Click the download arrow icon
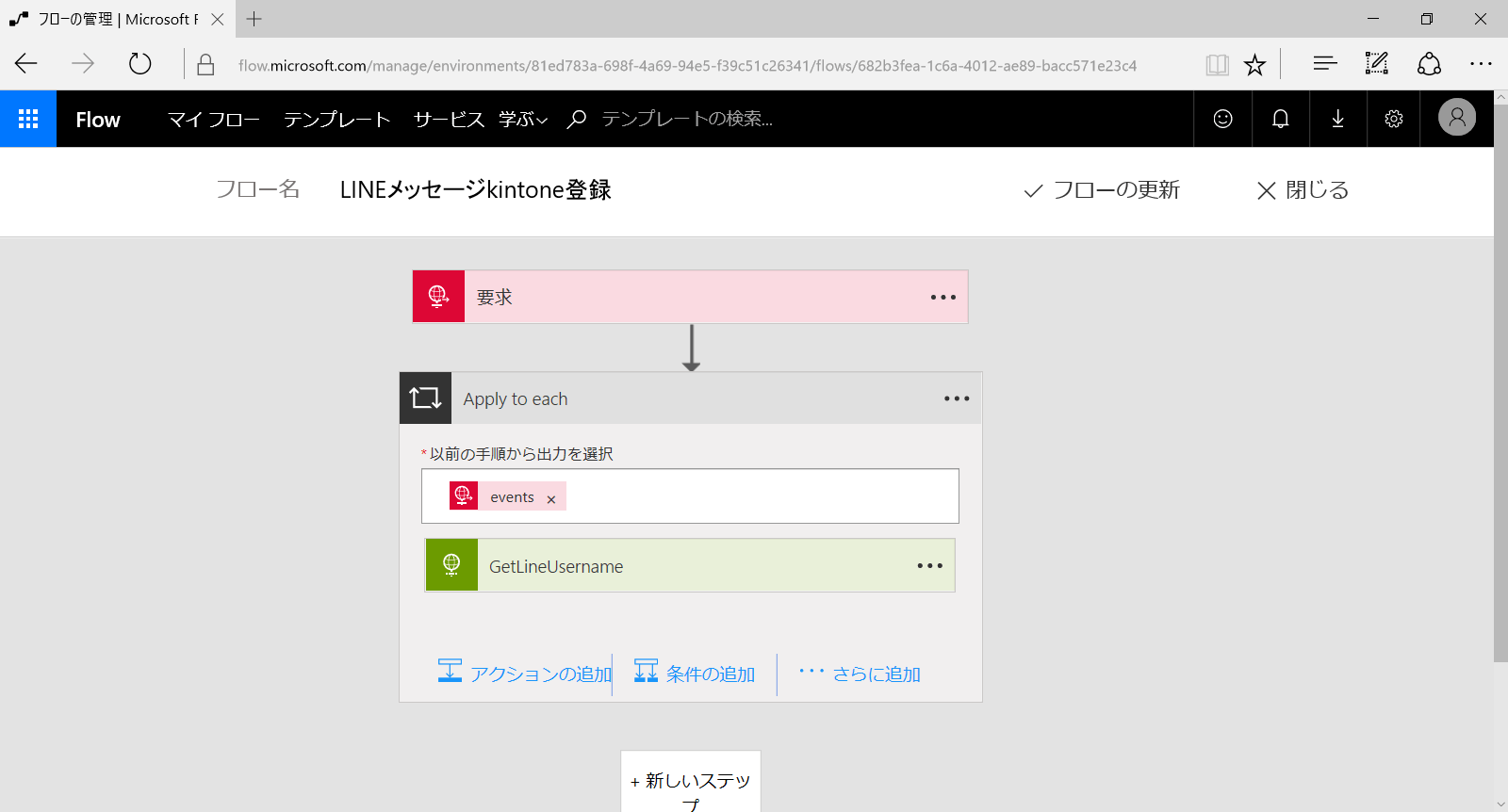The image size is (1508, 812). tap(1337, 119)
